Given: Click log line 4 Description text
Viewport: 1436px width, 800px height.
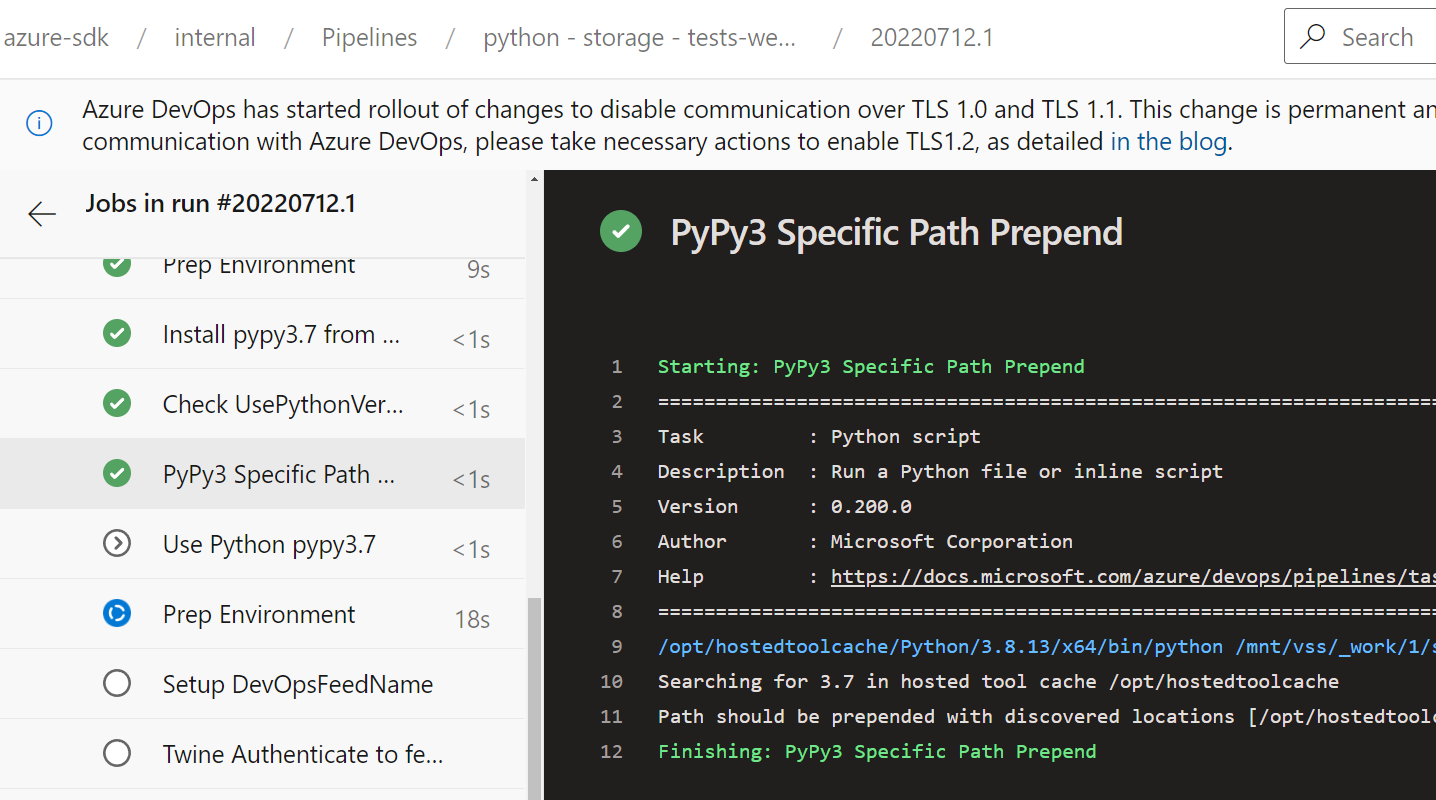Looking at the screenshot, I should 940,471.
